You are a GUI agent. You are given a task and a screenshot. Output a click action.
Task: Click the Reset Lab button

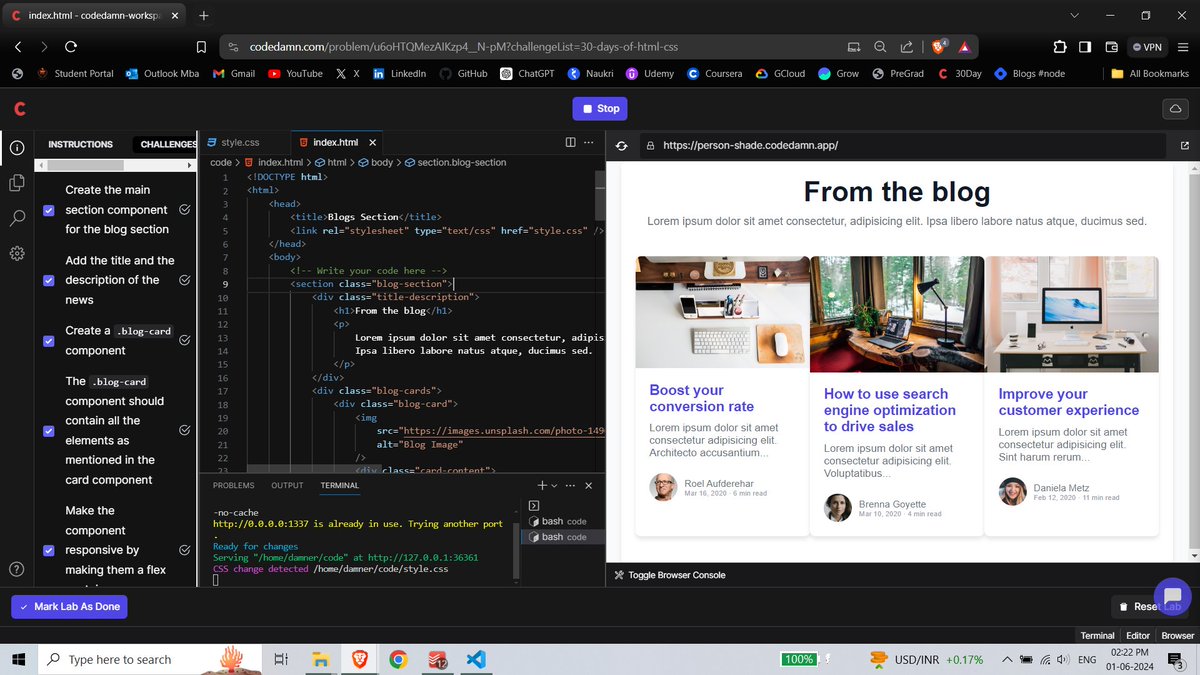1152,607
